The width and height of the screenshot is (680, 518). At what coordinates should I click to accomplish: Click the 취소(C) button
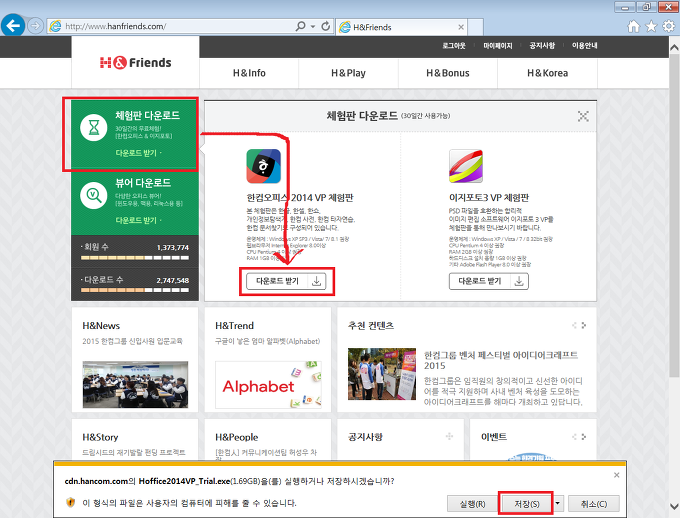click(x=594, y=504)
